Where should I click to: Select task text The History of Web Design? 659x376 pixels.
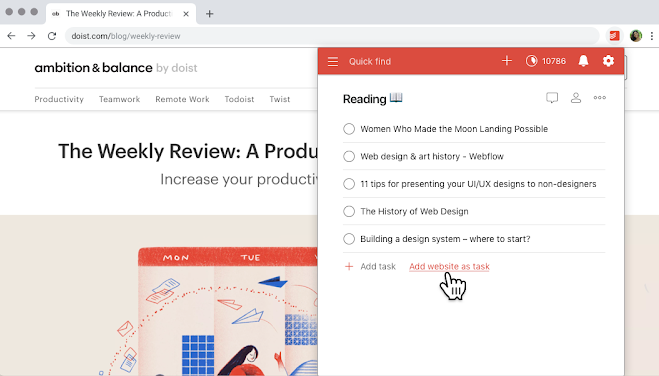point(414,211)
